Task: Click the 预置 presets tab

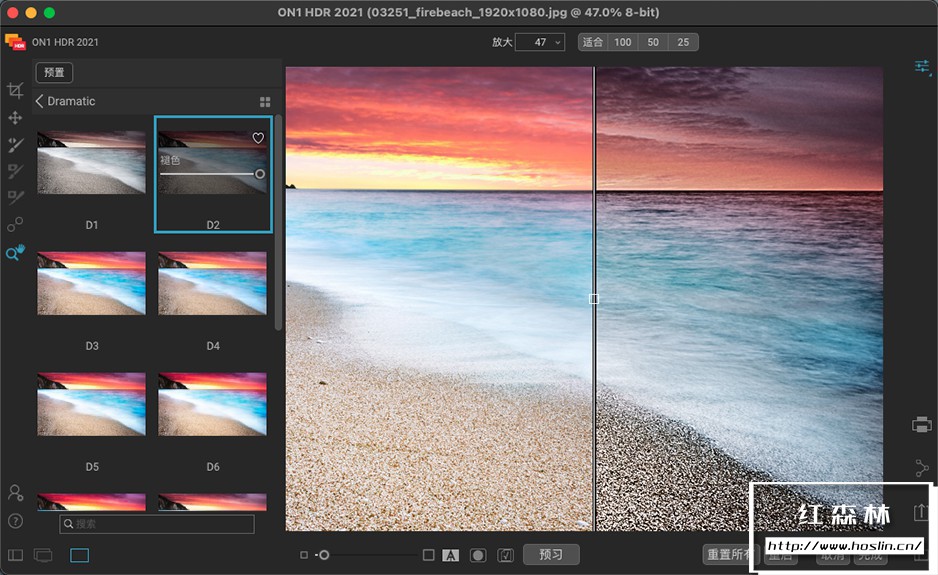Action: point(54,72)
